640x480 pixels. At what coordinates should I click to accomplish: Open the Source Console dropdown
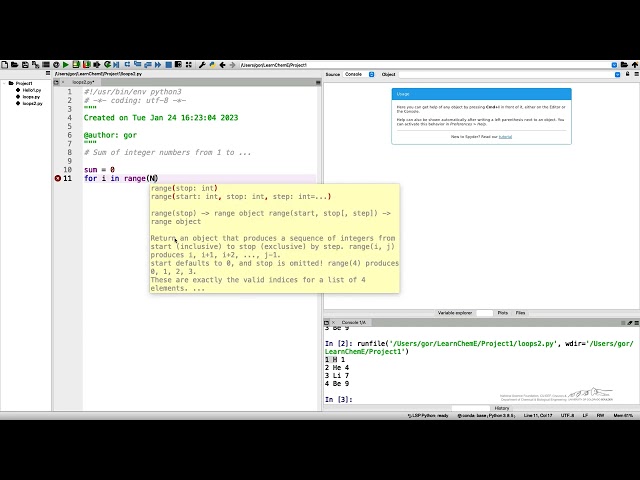point(359,74)
